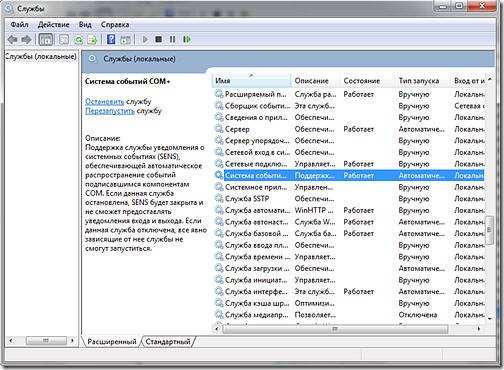Screen dimensions: 504x370
Task: Select the Служба медиапр... row
Action: click(349, 315)
